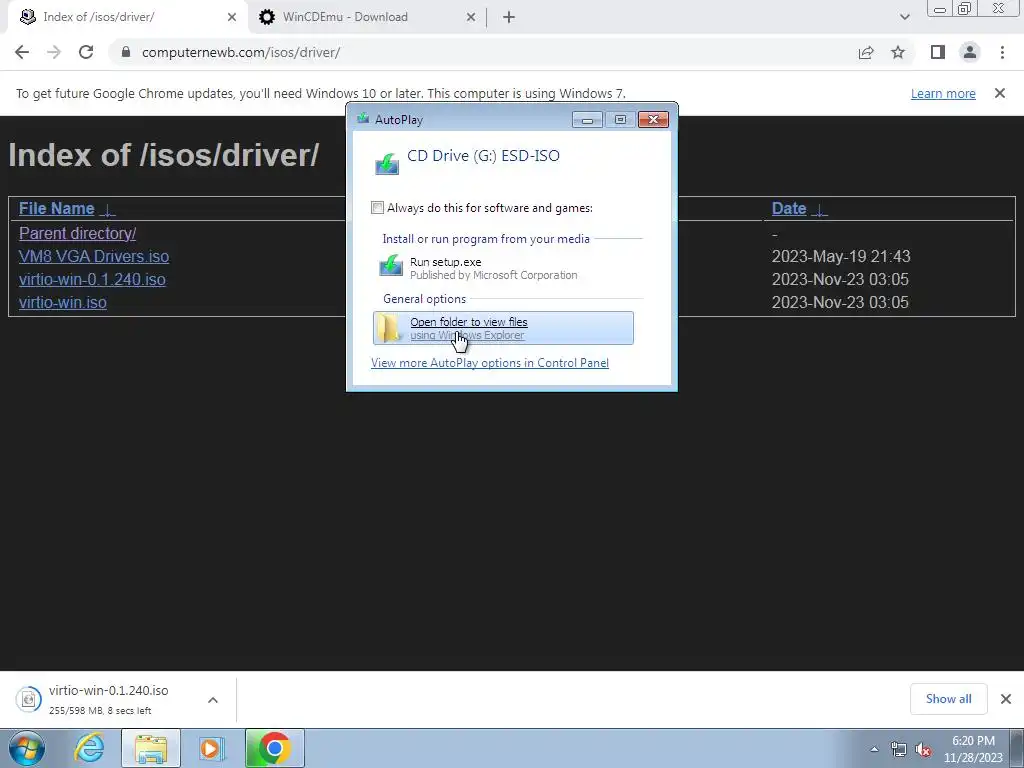This screenshot has width=1024, height=768.
Task: Open View more AutoPlay options in Control Panel
Action: pyautogui.click(x=490, y=362)
